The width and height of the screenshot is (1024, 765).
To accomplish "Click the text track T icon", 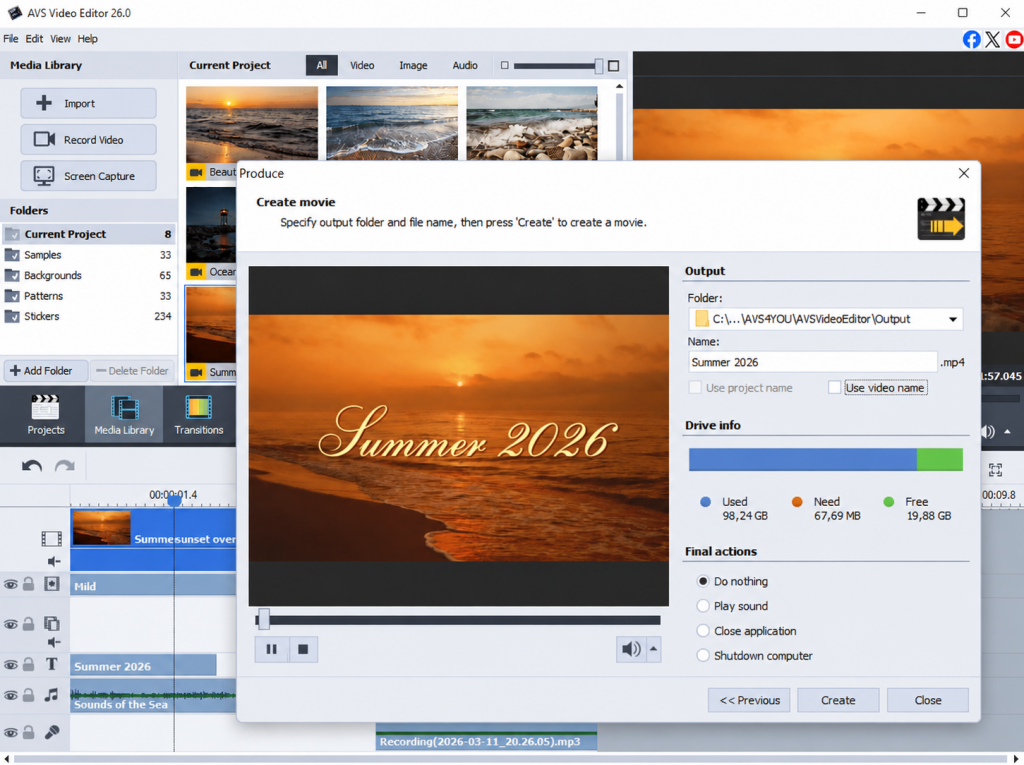I will (x=52, y=664).
